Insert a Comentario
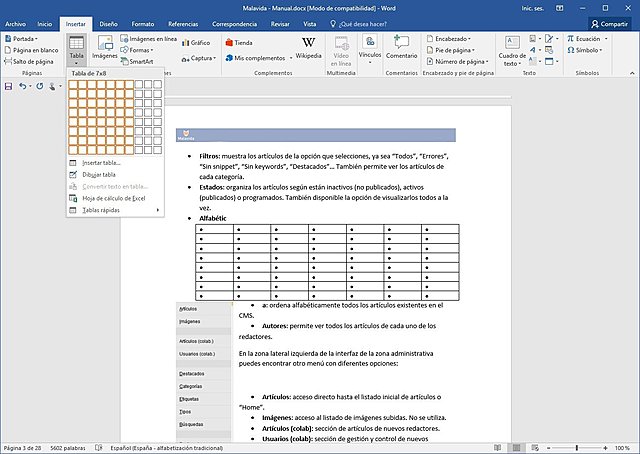The image size is (640, 454). tap(402, 47)
